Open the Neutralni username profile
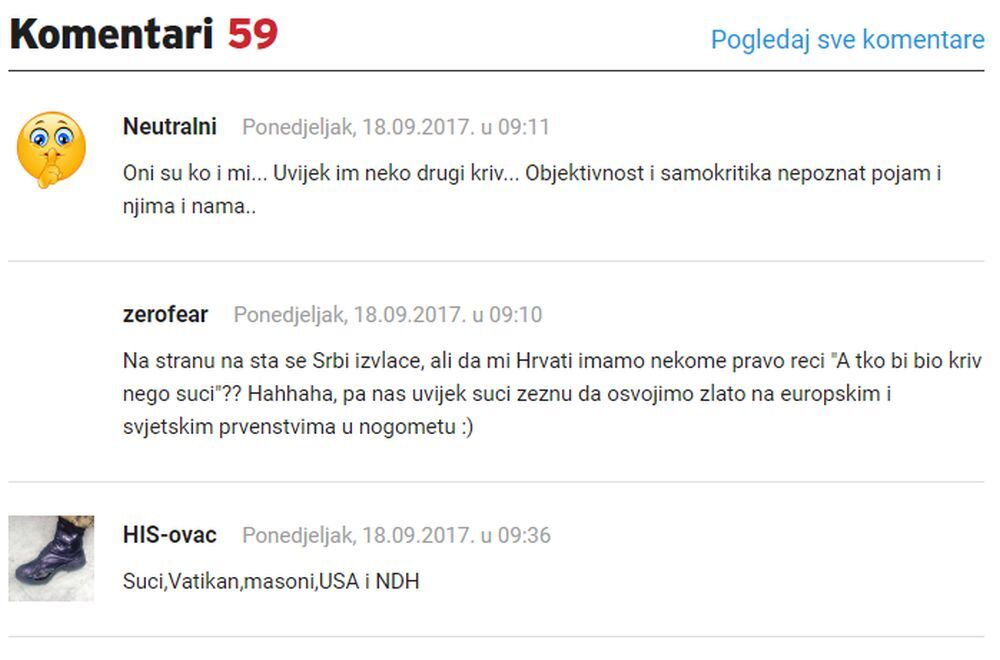 (x=170, y=126)
